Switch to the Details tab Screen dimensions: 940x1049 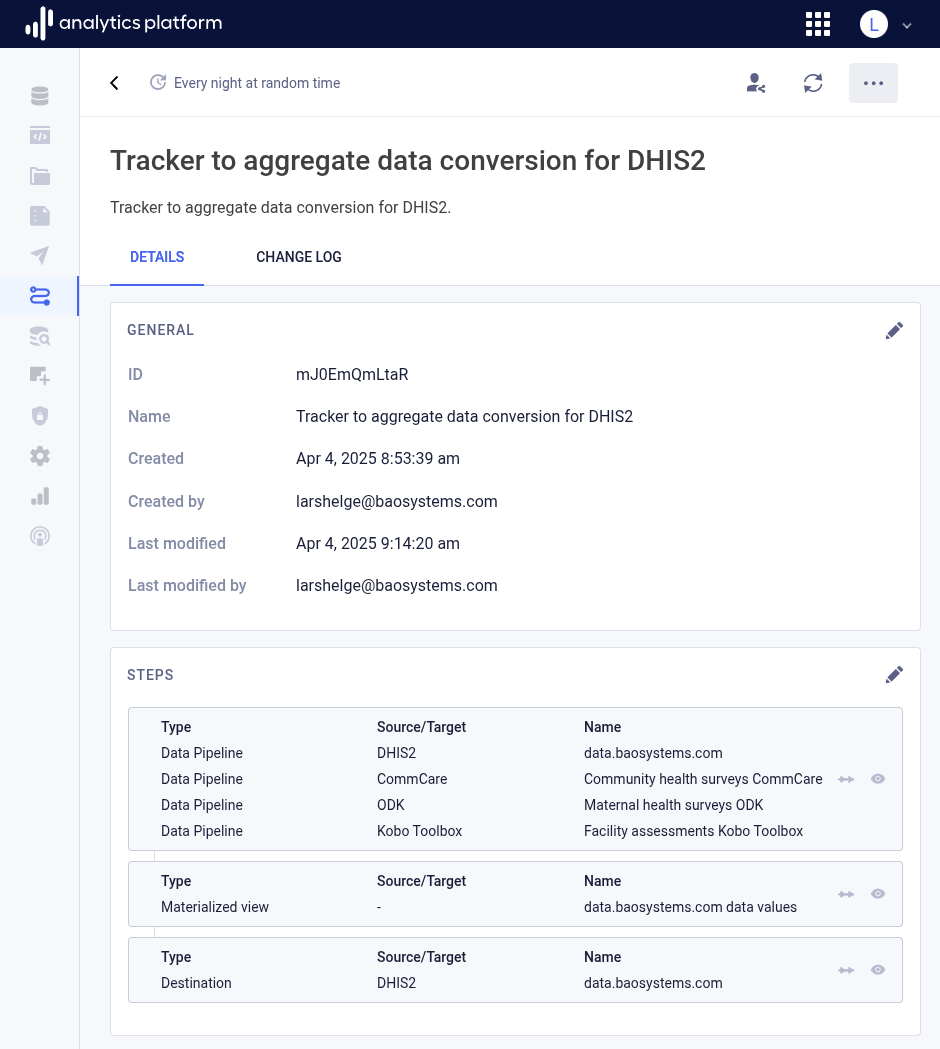[x=157, y=257]
